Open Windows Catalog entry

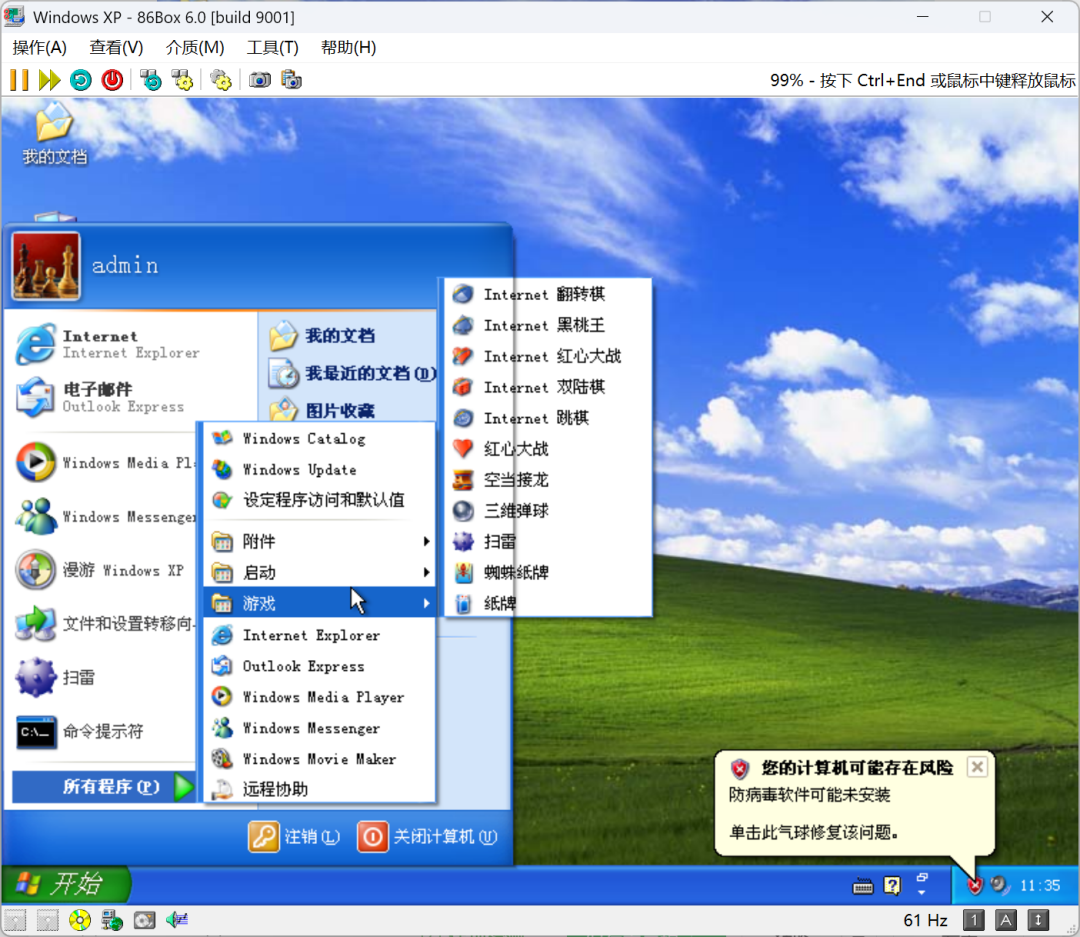coord(320,438)
